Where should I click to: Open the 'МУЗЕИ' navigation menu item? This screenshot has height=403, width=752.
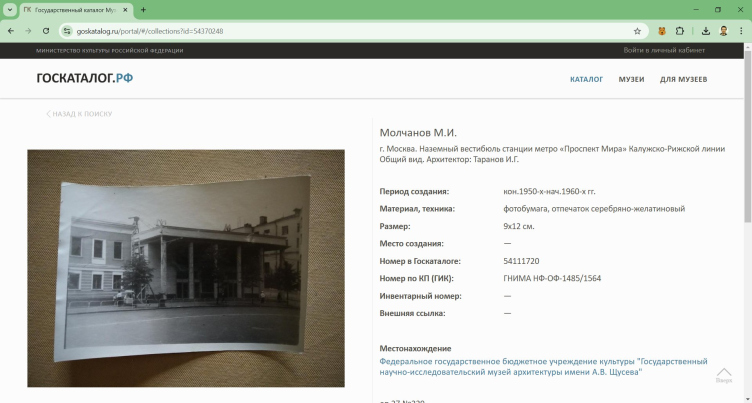point(631,79)
